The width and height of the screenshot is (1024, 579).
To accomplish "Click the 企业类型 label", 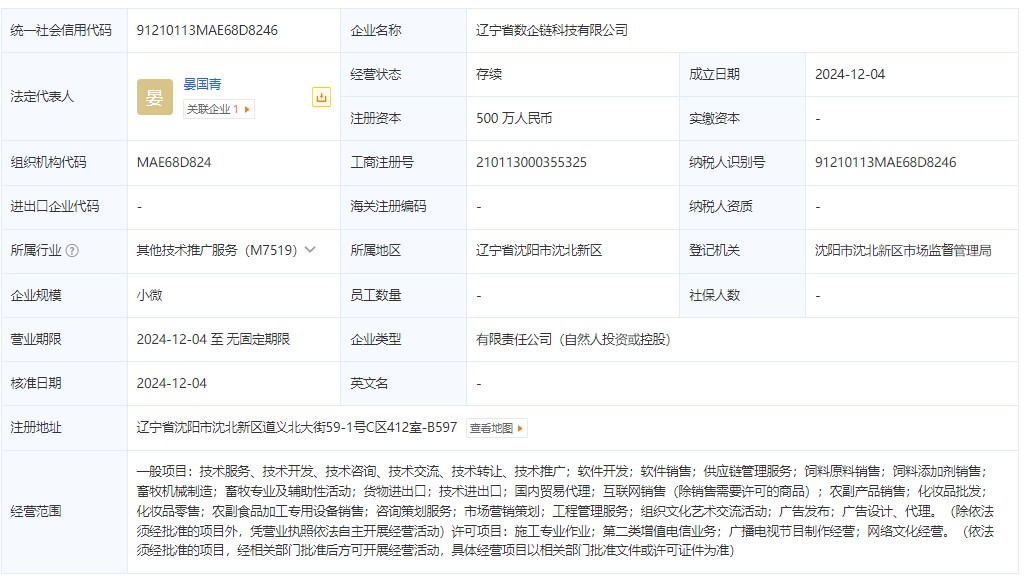I will click(x=376, y=339).
